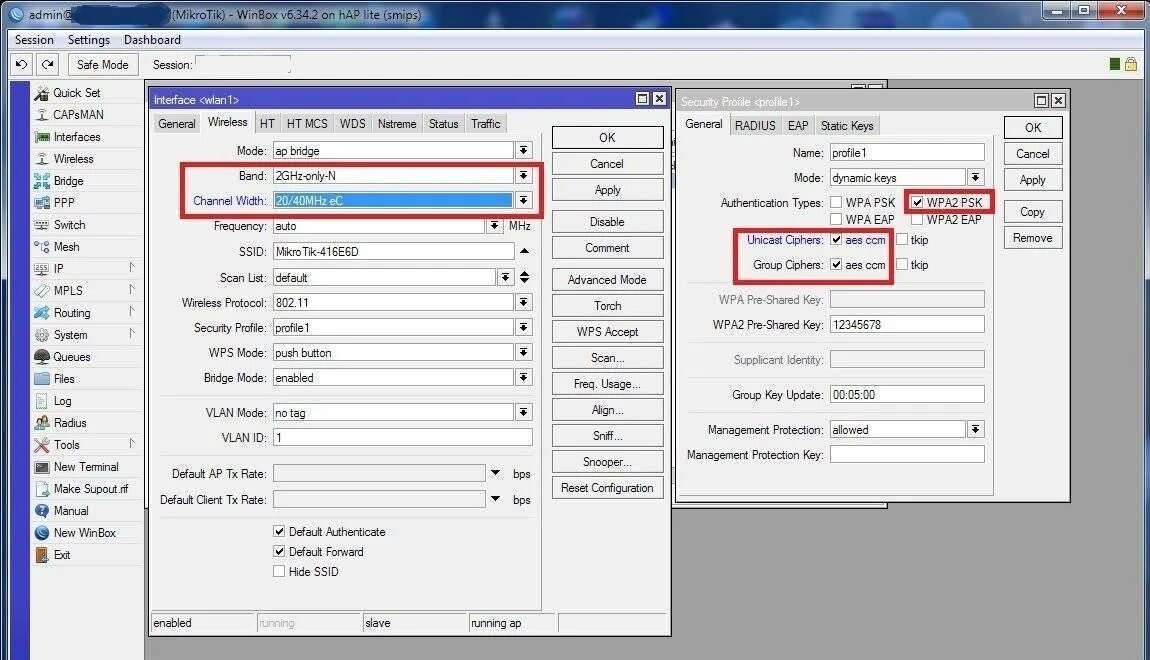
Task: Toggle the WPA EAP authentication checkbox
Action: pyautogui.click(x=836, y=219)
